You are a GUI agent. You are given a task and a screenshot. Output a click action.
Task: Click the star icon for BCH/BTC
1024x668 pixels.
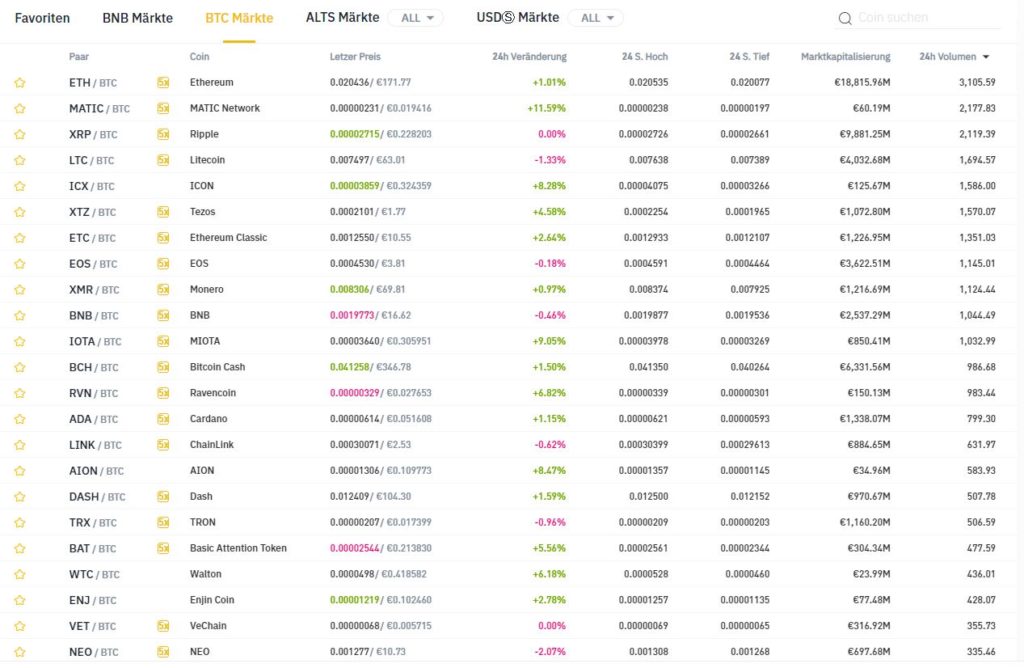(x=20, y=367)
